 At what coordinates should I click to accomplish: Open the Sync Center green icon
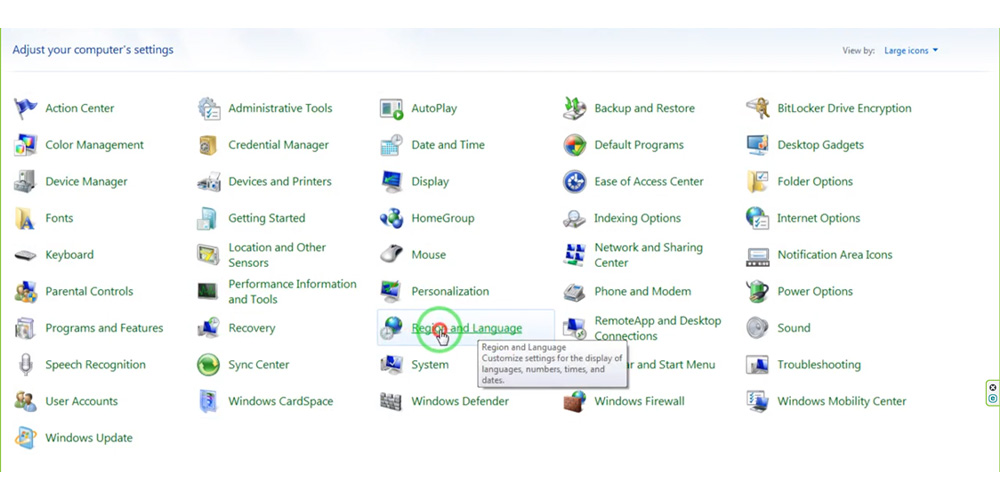pyautogui.click(x=209, y=365)
